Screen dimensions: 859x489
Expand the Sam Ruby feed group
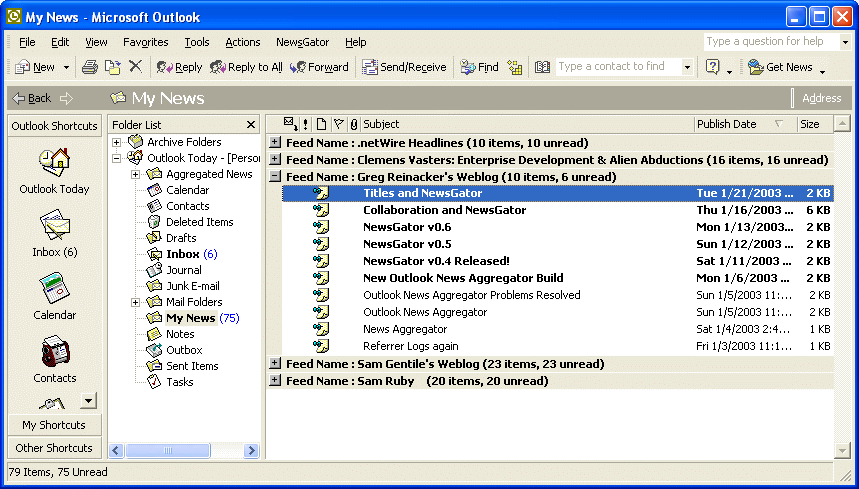pos(276,381)
